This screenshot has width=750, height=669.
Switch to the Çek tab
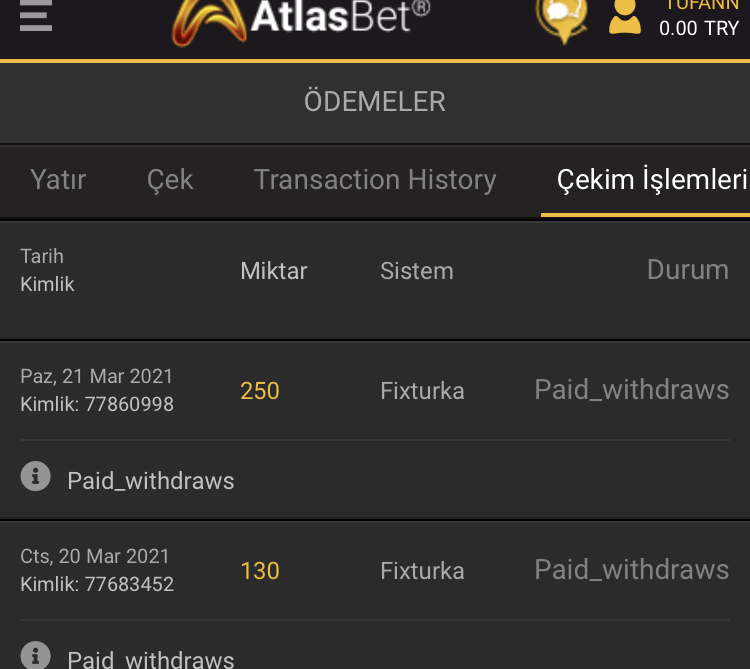170,180
